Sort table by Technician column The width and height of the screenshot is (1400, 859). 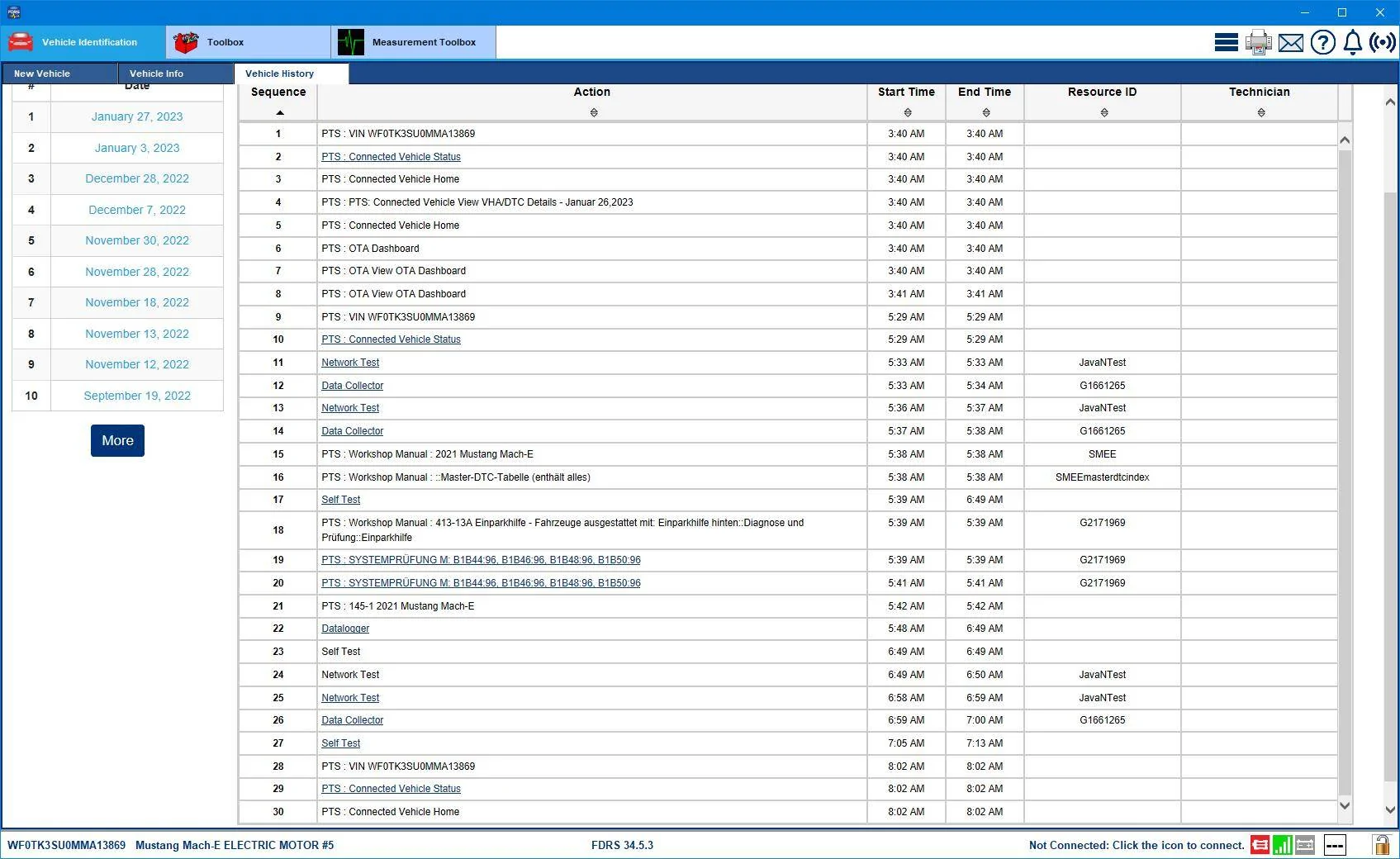[x=1261, y=112]
